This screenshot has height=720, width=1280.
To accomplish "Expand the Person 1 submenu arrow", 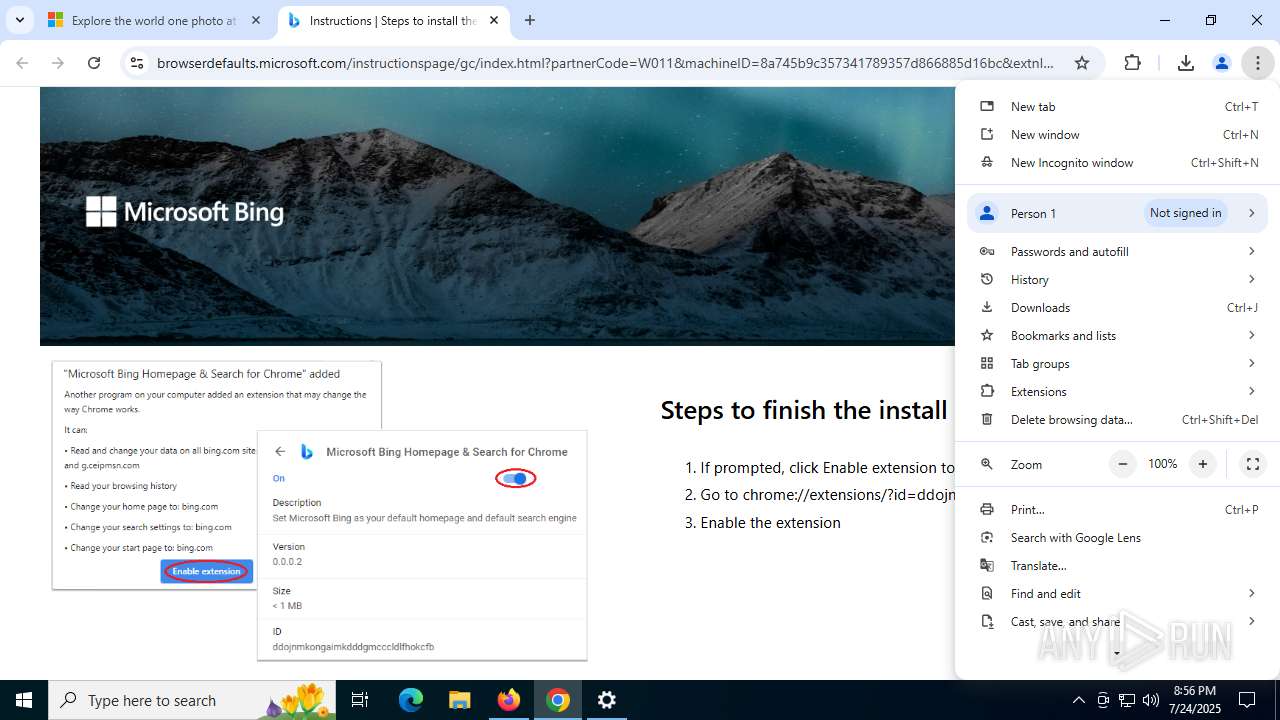I will pyautogui.click(x=1251, y=213).
